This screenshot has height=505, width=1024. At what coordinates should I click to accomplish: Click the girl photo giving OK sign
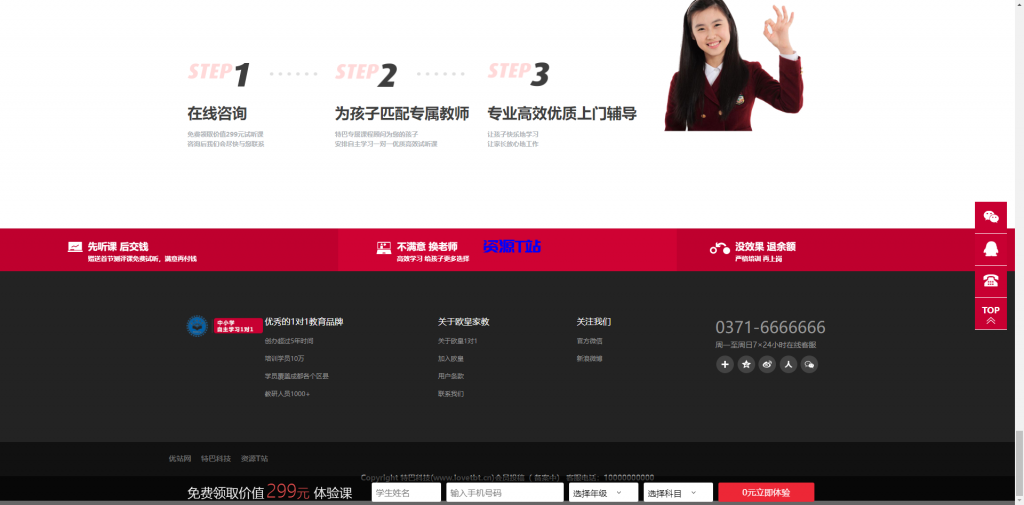(734, 65)
